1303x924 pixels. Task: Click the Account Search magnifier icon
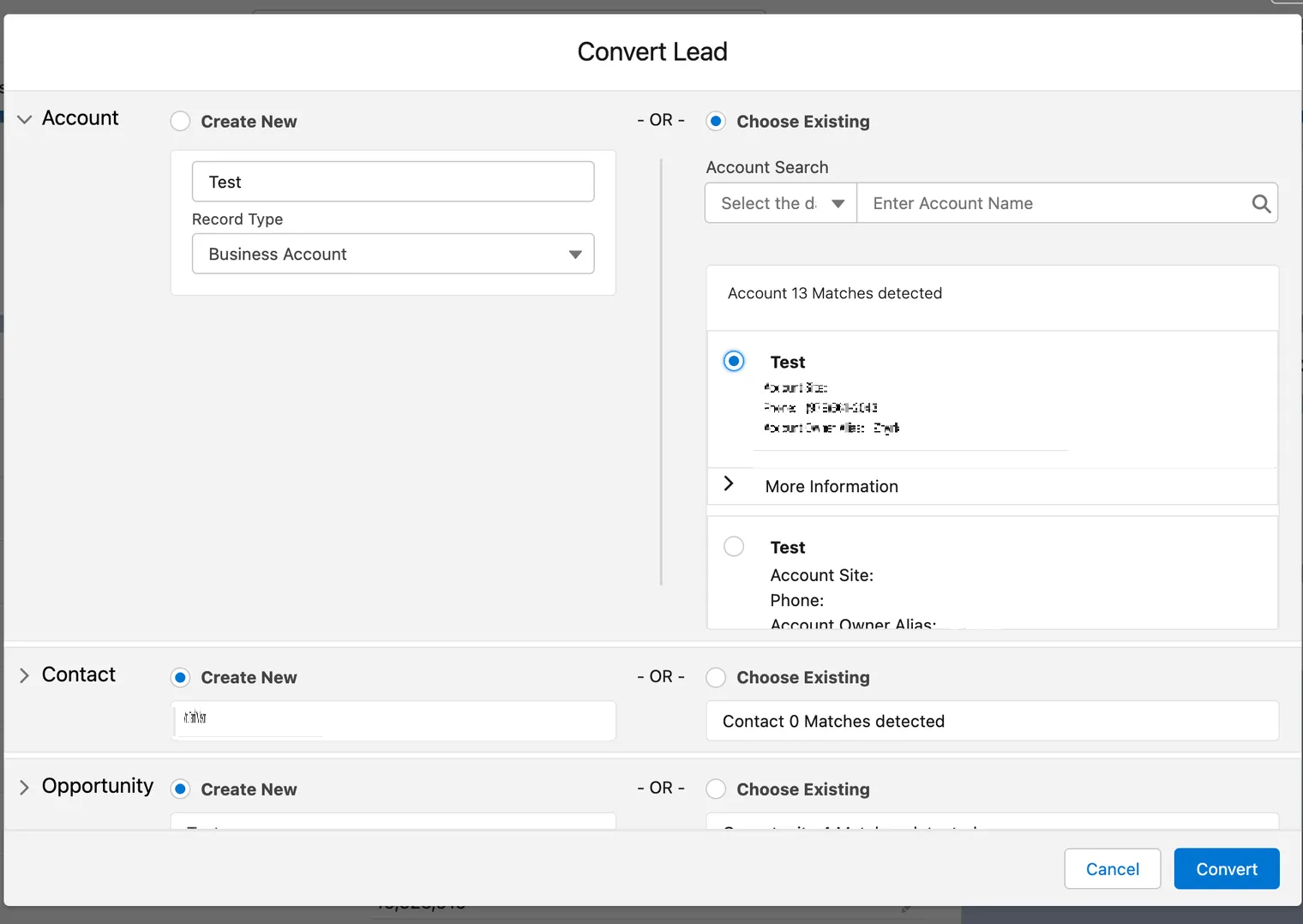tap(1260, 203)
